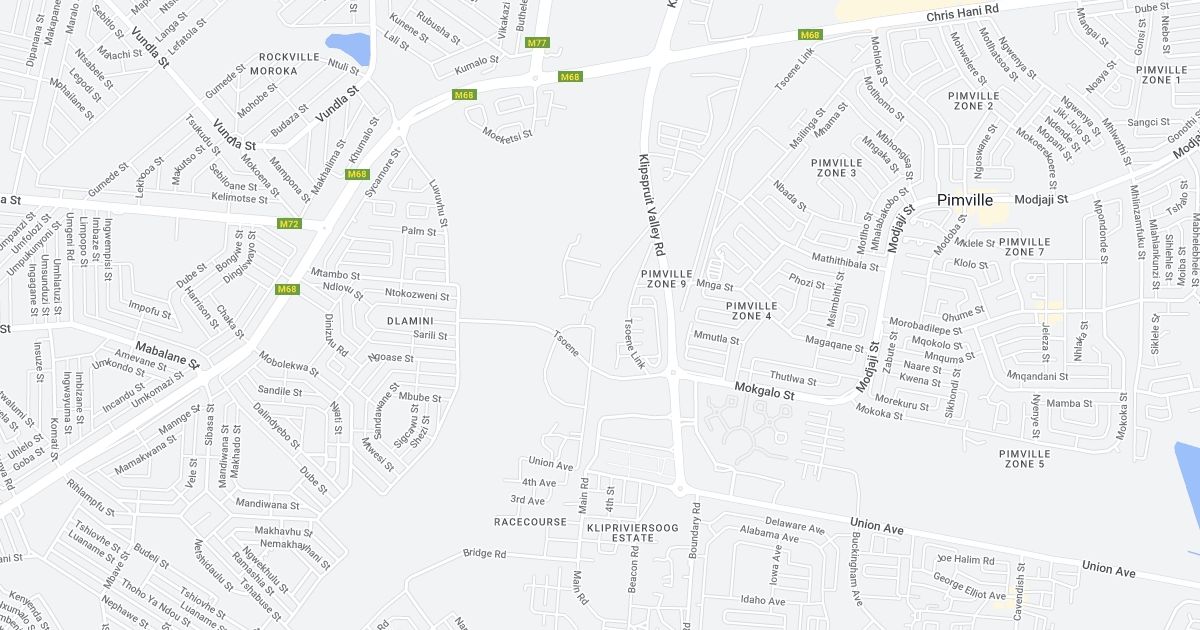Select the Pimville place label
Image resolution: width=1200 pixels, height=630 pixels.
pyautogui.click(x=966, y=200)
